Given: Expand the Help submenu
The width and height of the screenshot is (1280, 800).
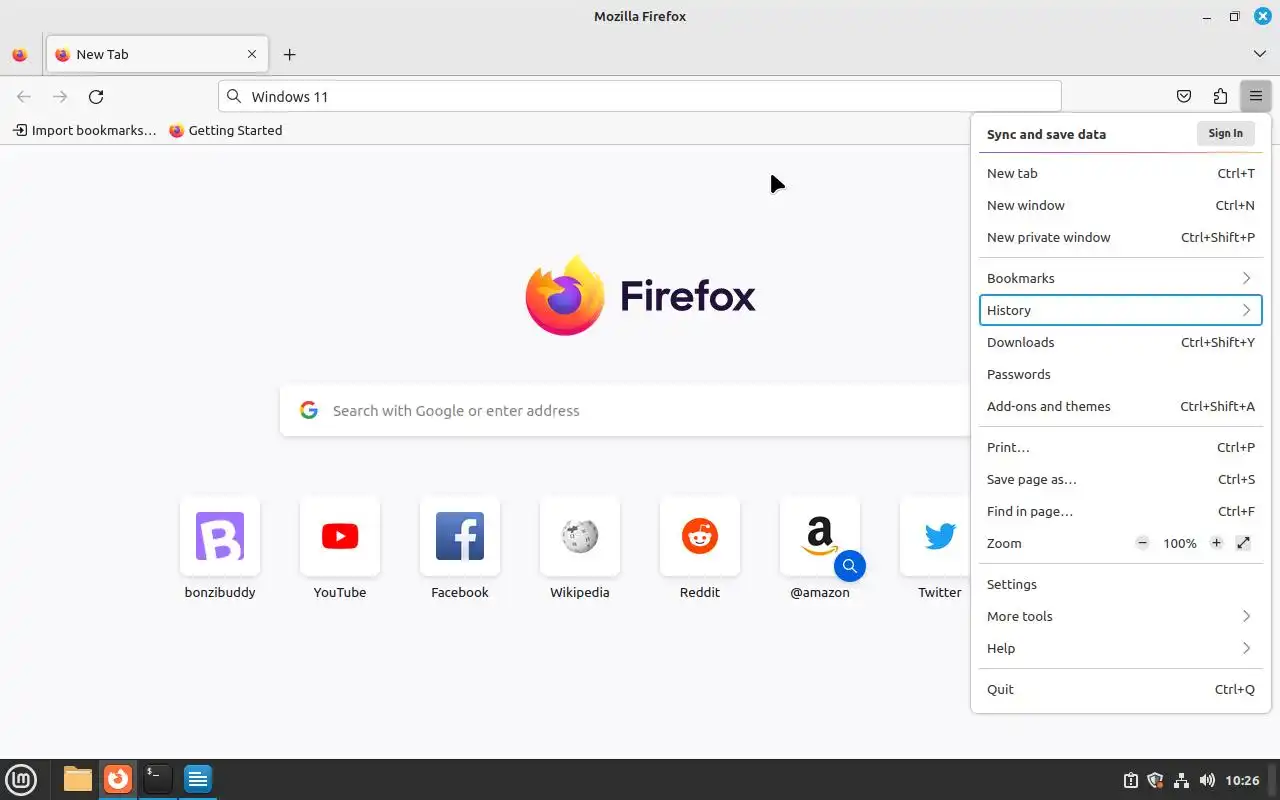Looking at the screenshot, I should click(1120, 648).
